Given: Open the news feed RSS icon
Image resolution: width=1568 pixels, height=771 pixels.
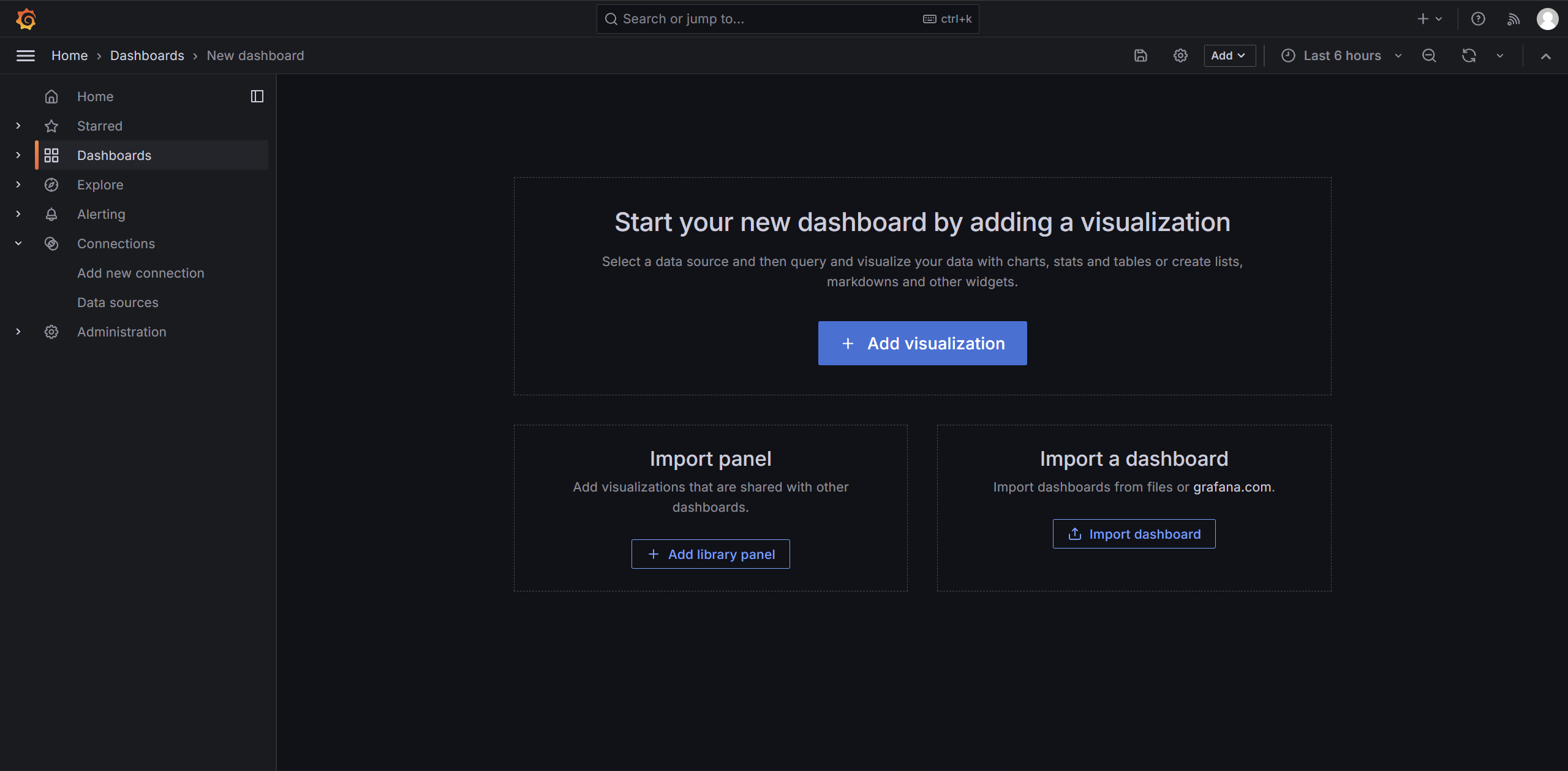Looking at the screenshot, I should pos(1513,19).
